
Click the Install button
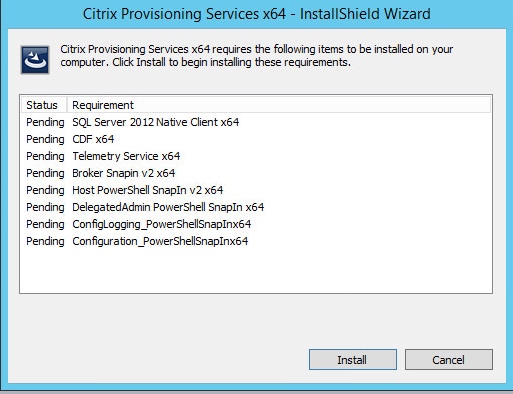353,359
